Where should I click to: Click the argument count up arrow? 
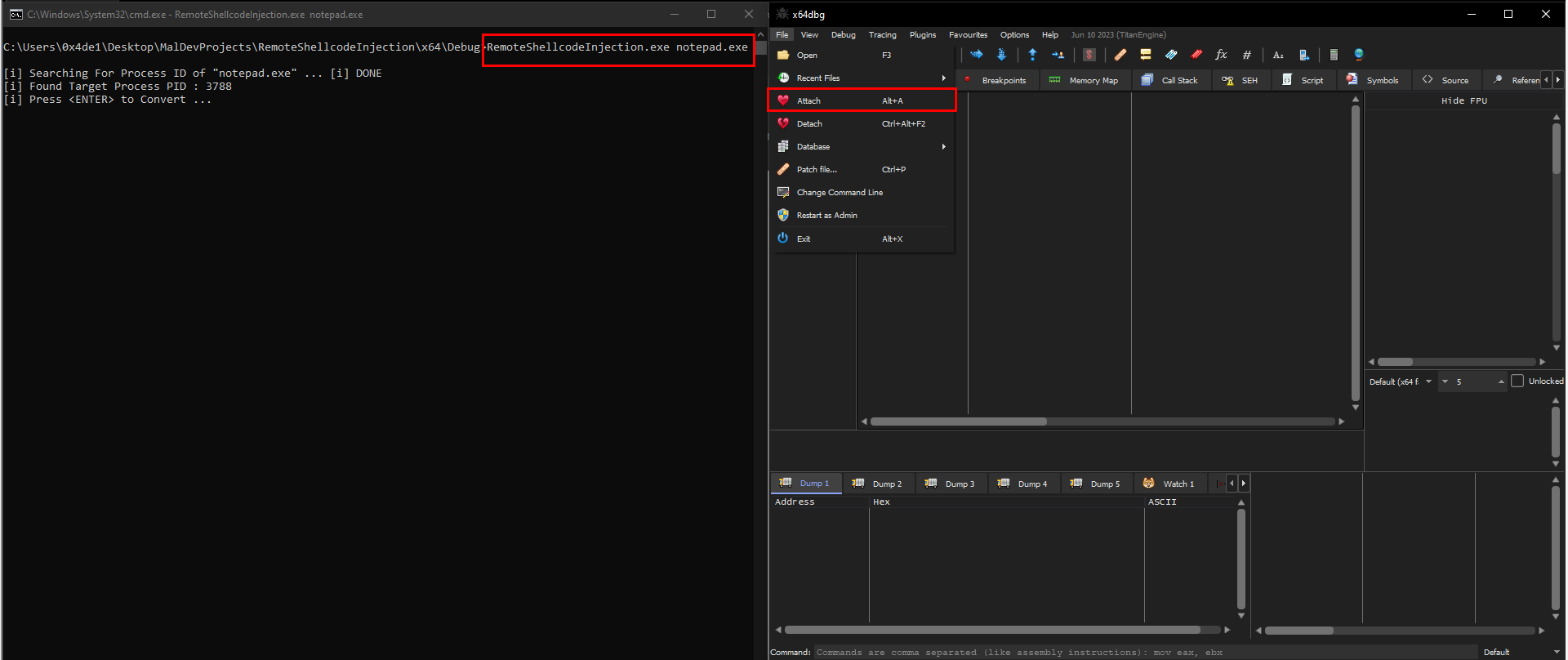tap(1501, 381)
